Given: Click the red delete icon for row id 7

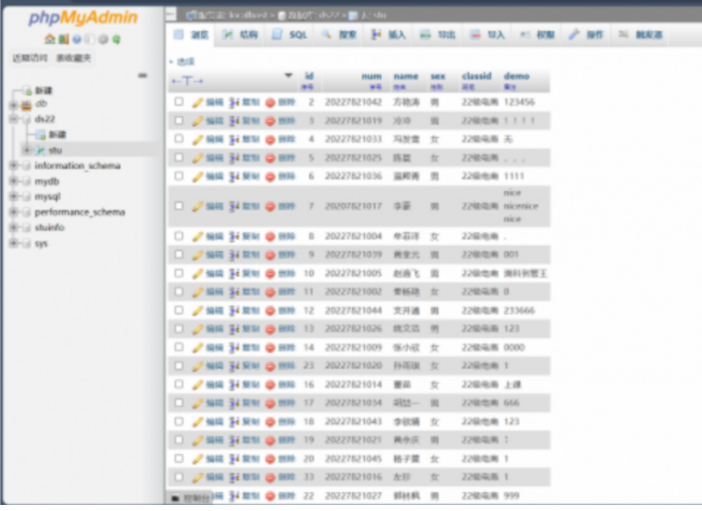Looking at the screenshot, I should click(x=270, y=206).
